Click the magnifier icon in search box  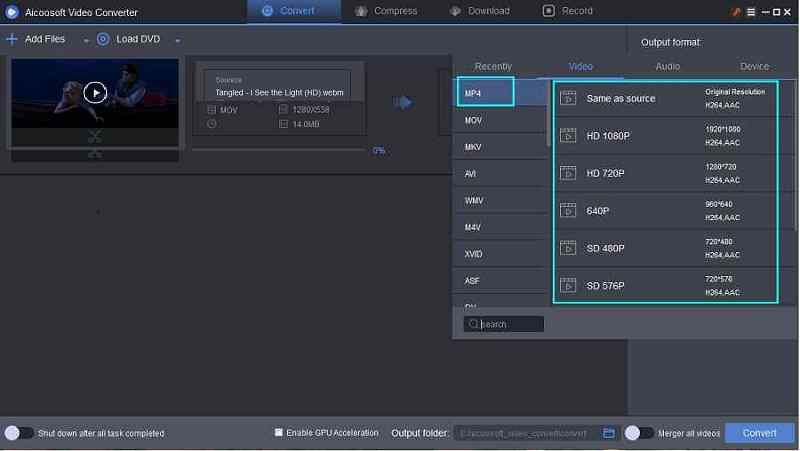pos(473,324)
